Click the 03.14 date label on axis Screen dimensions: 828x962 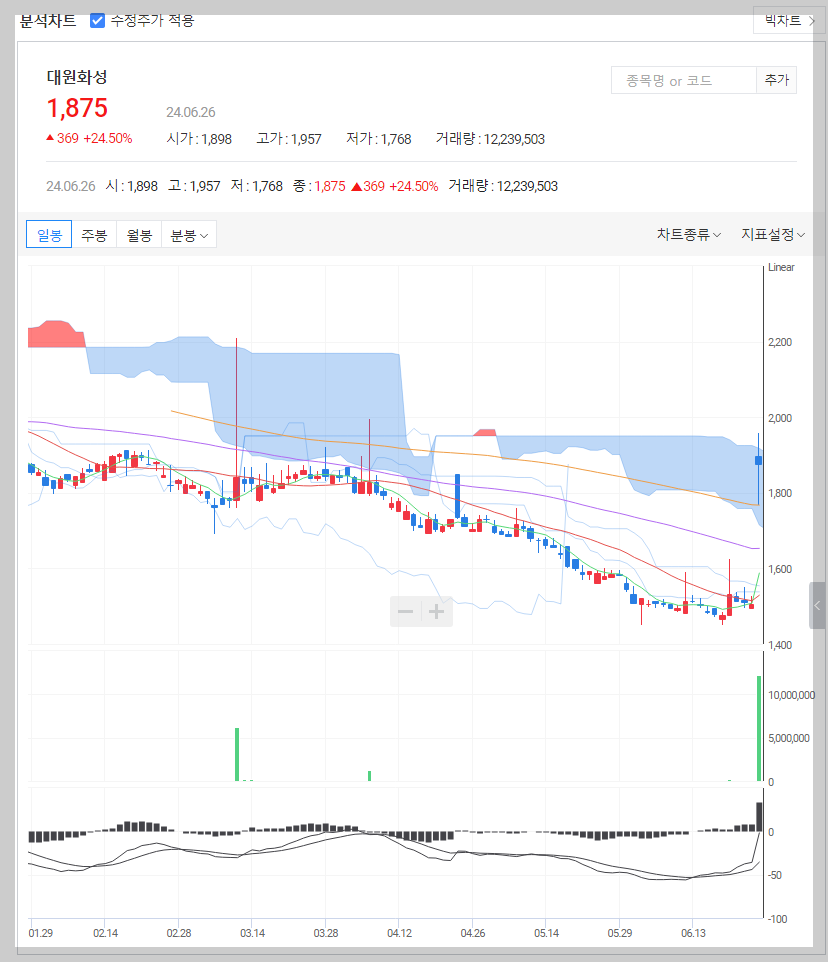pyautogui.click(x=252, y=933)
